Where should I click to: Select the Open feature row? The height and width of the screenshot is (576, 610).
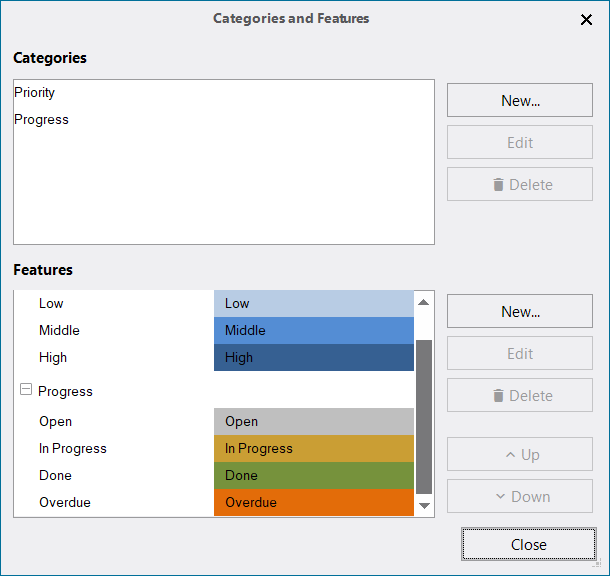click(x=55, y=422)
